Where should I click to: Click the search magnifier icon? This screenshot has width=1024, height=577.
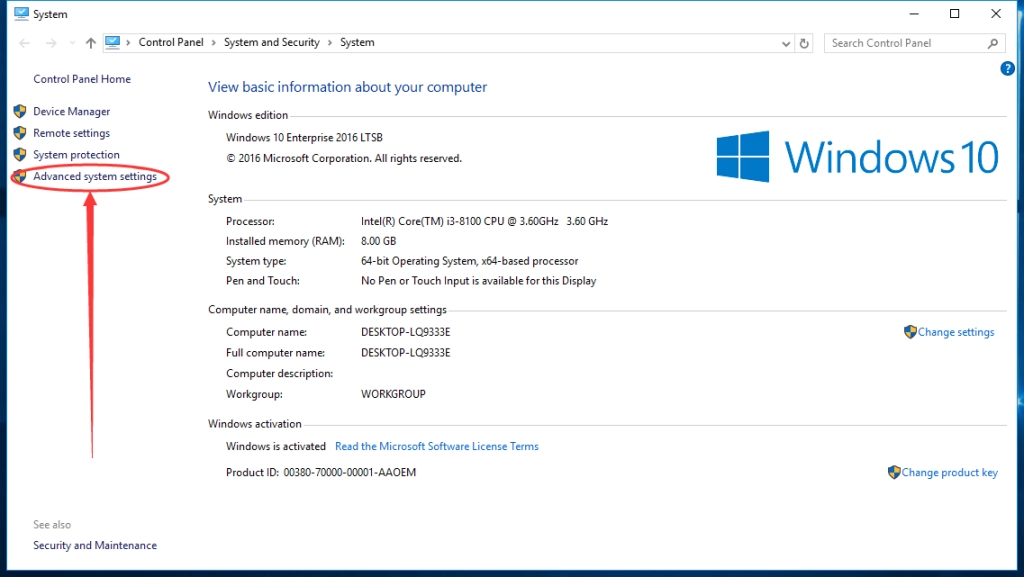click(x=993, y=44)
